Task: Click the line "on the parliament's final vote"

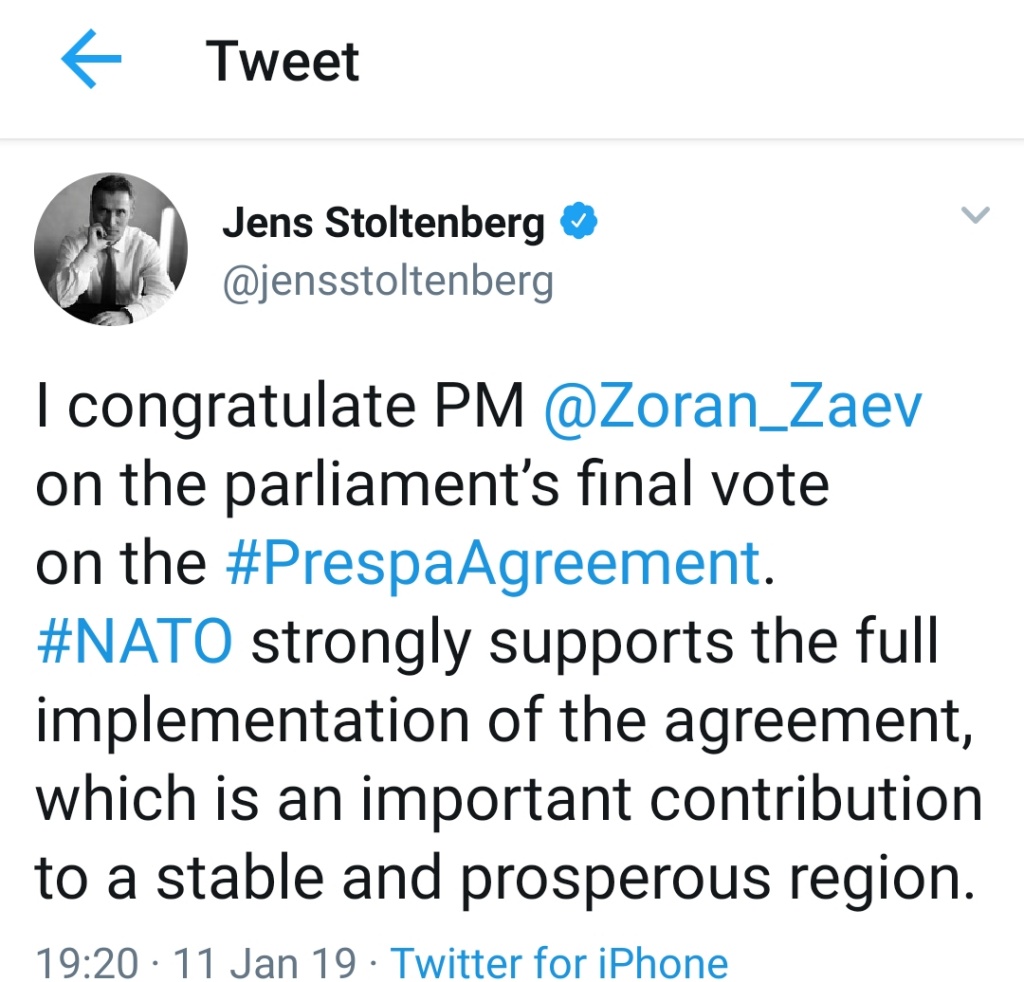Action: 432,486
